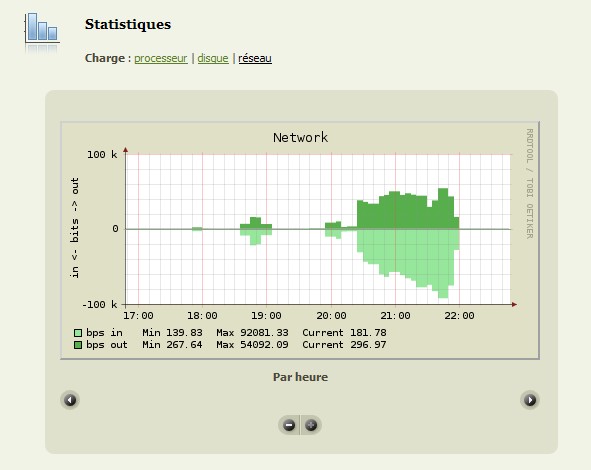This screenshot has width=591, height=470.
Task: Click the bps in Max value 92081.33
Action: pos(264,333)
